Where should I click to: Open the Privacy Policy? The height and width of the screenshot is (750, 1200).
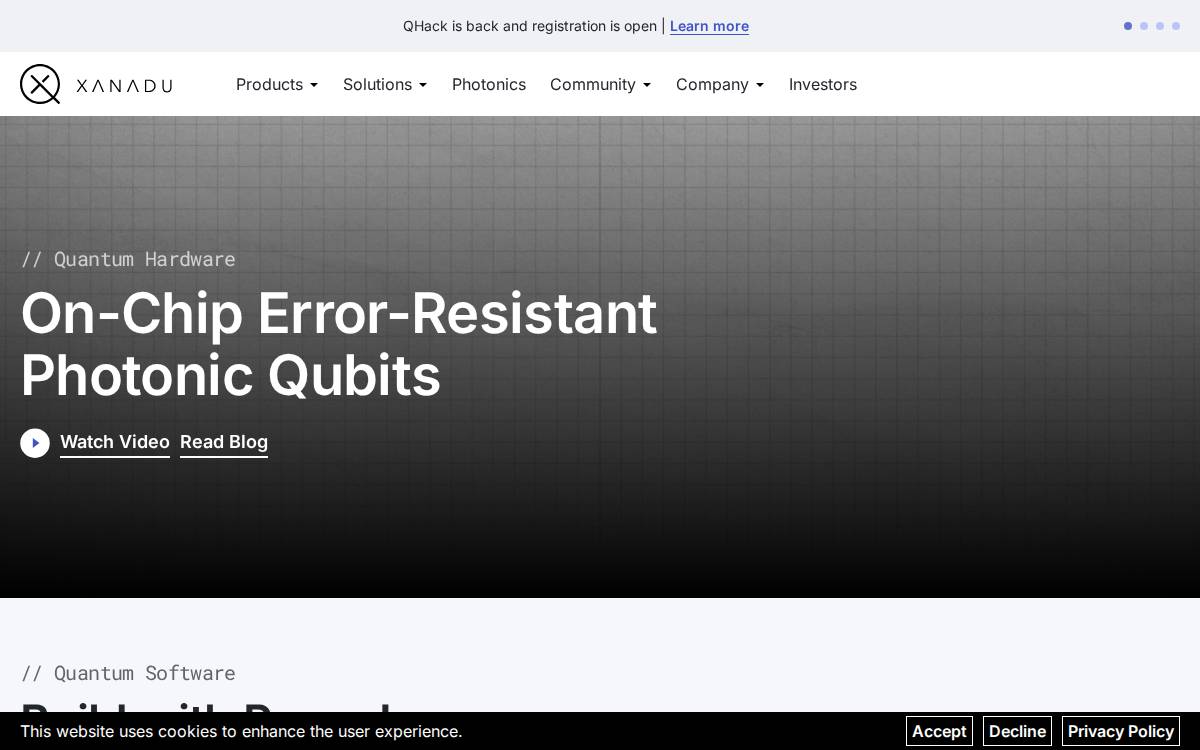coord(1121,731)
